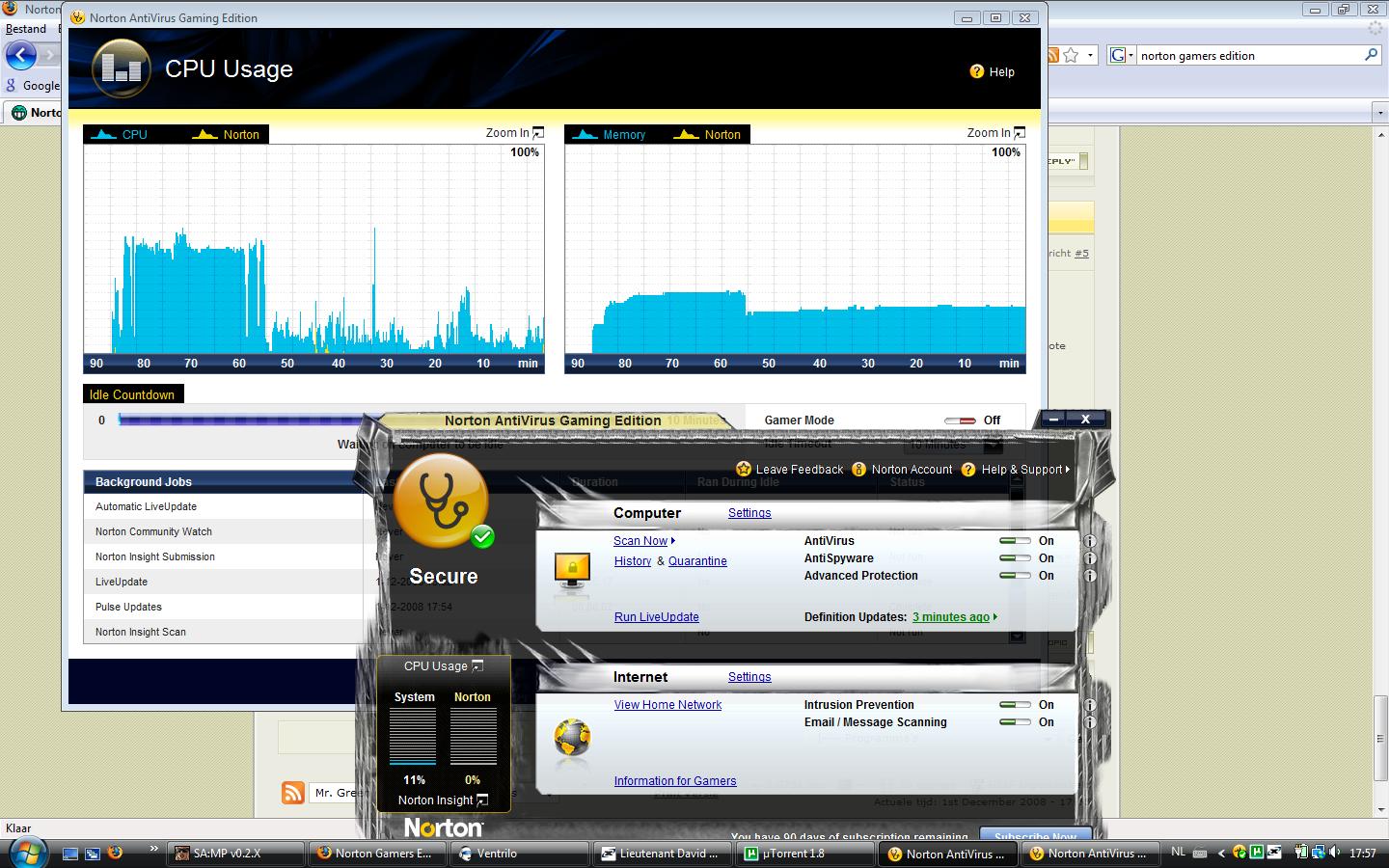Image resolution: width=1389 pixels, height=868 pixels.
Task: Click Zoom In icon on Memory graph
Action: point(1020,133)
